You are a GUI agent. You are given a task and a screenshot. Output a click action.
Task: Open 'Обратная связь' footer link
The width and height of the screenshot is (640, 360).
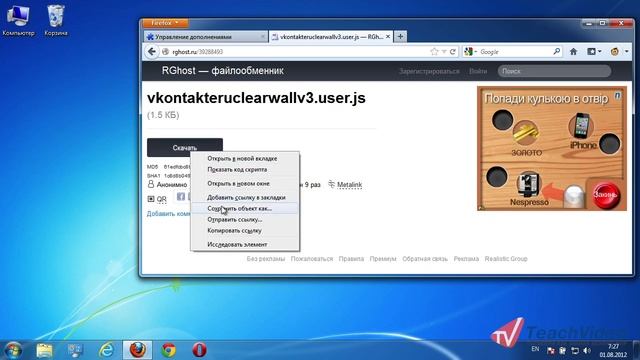pyautogui.click(x=425, y=259)
